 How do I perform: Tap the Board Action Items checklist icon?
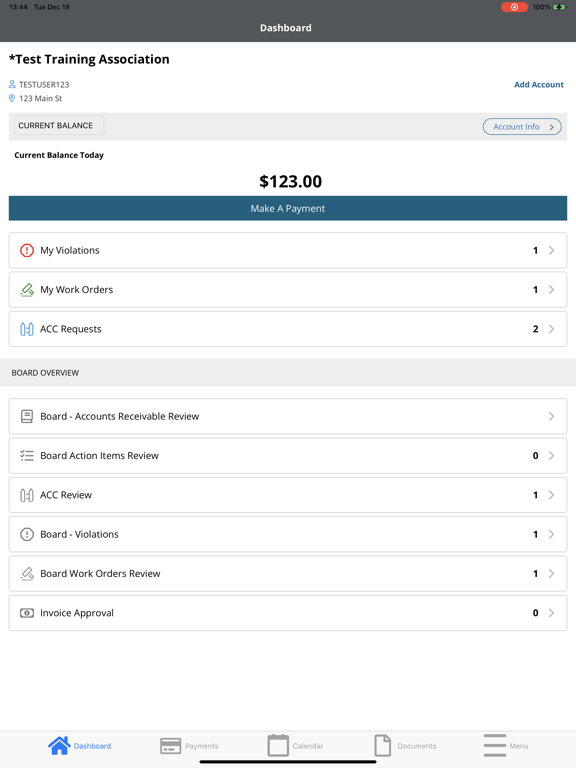click(27, 456)
